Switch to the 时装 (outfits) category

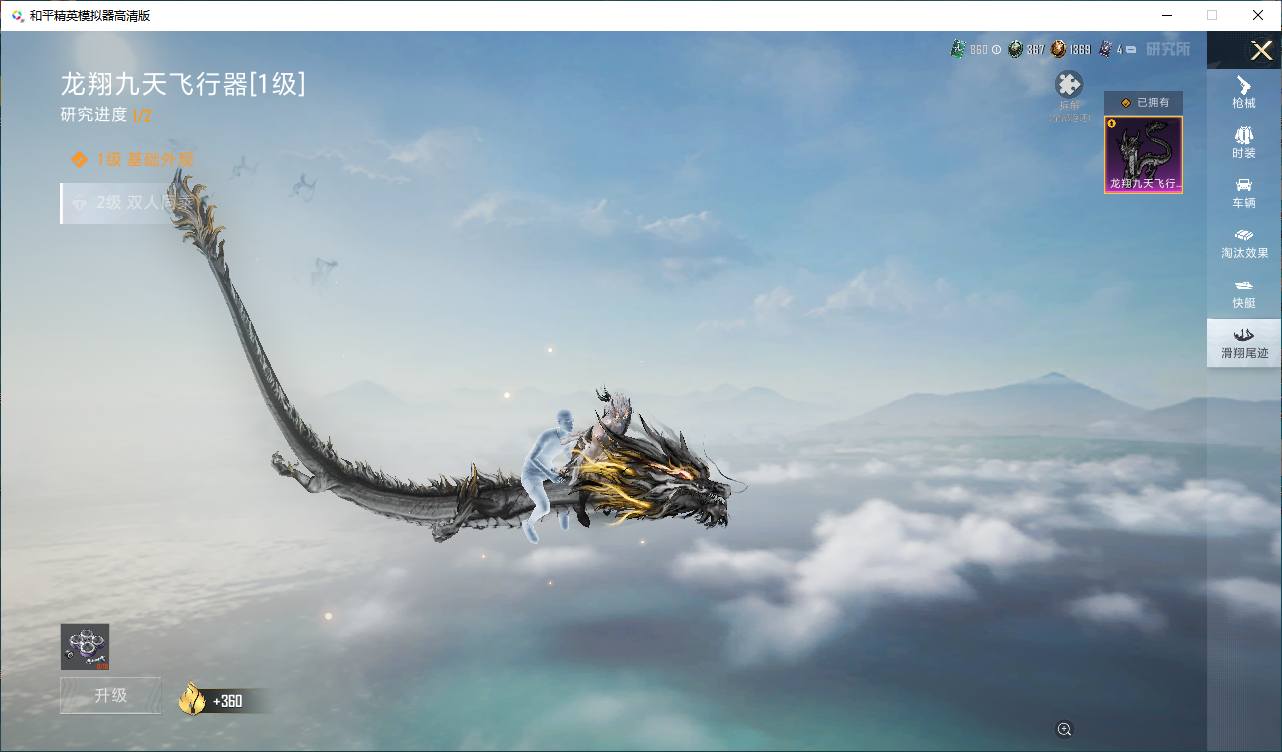click(x=1244, y=142)
